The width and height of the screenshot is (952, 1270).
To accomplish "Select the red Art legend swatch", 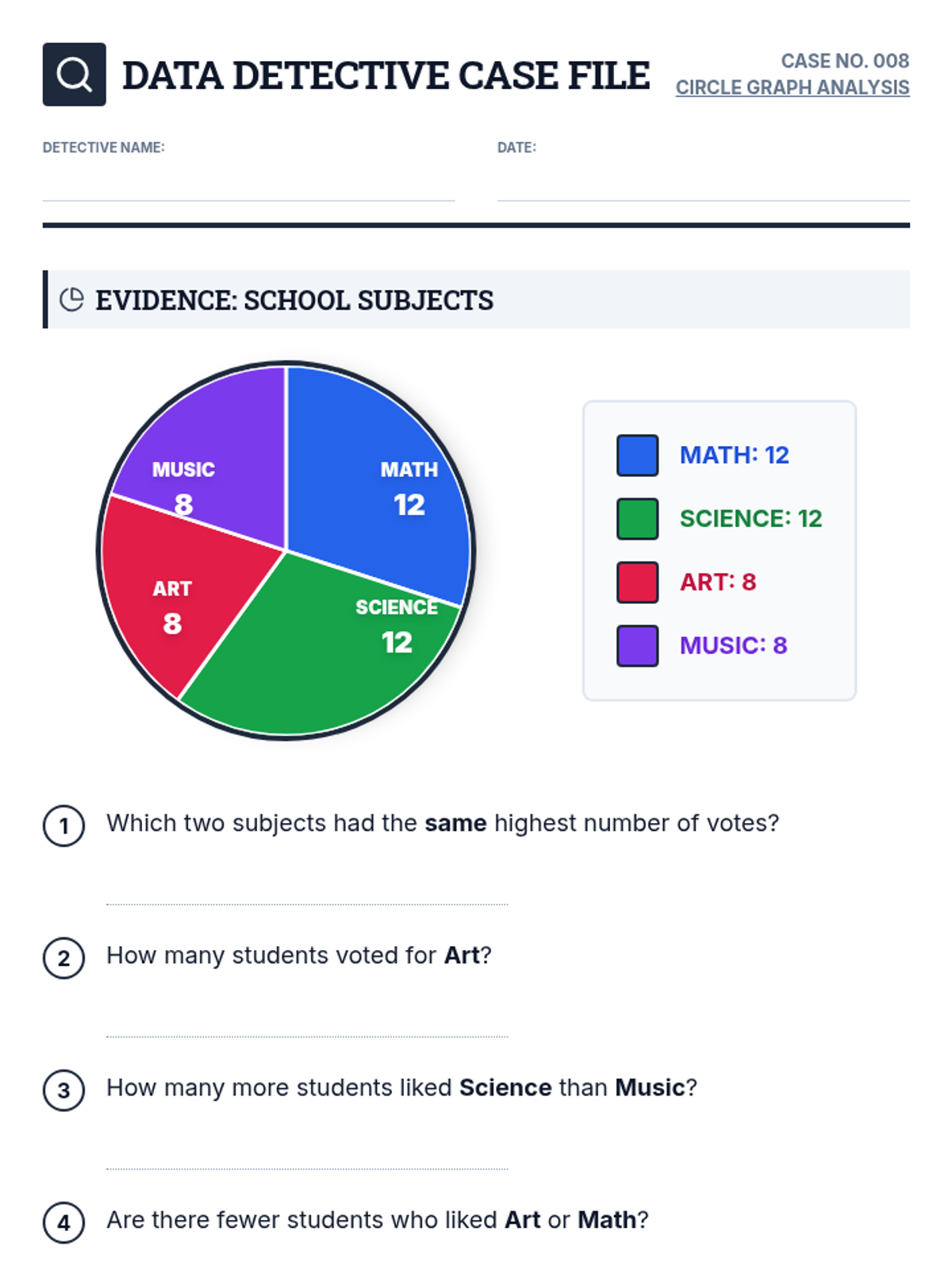I will (x=637, y=583).
